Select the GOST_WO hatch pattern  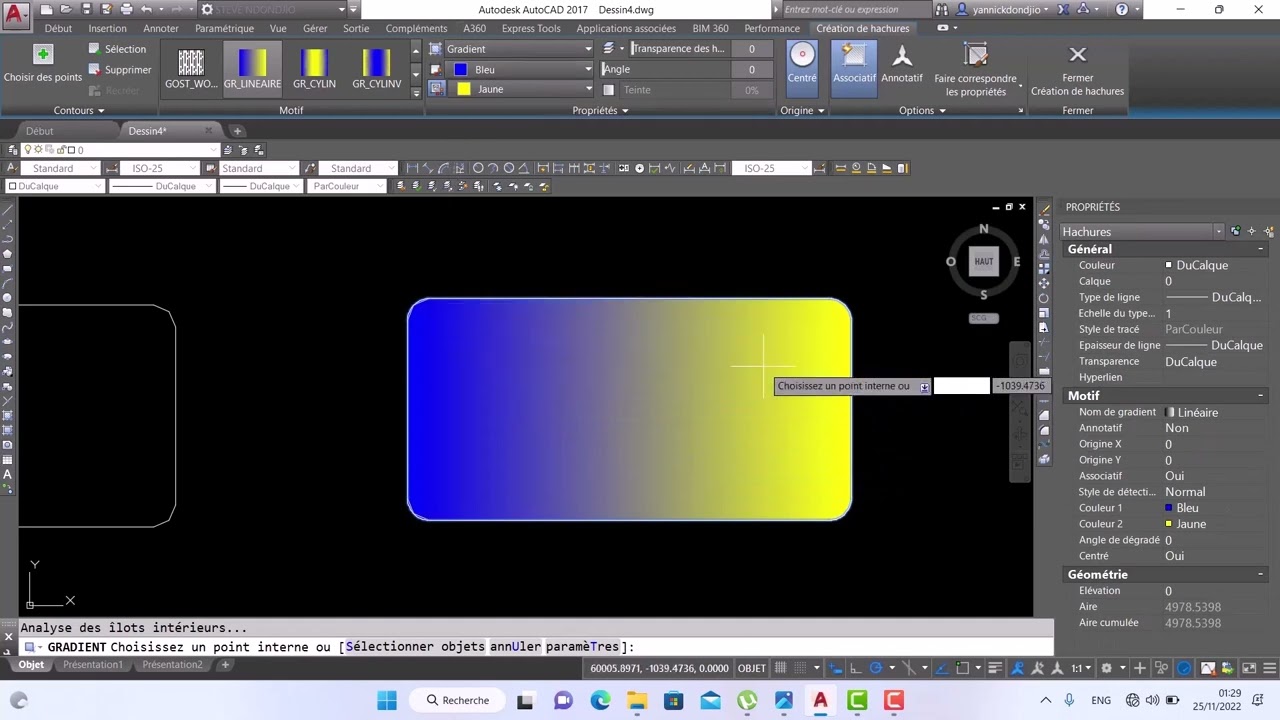click(x=191, y=69)
